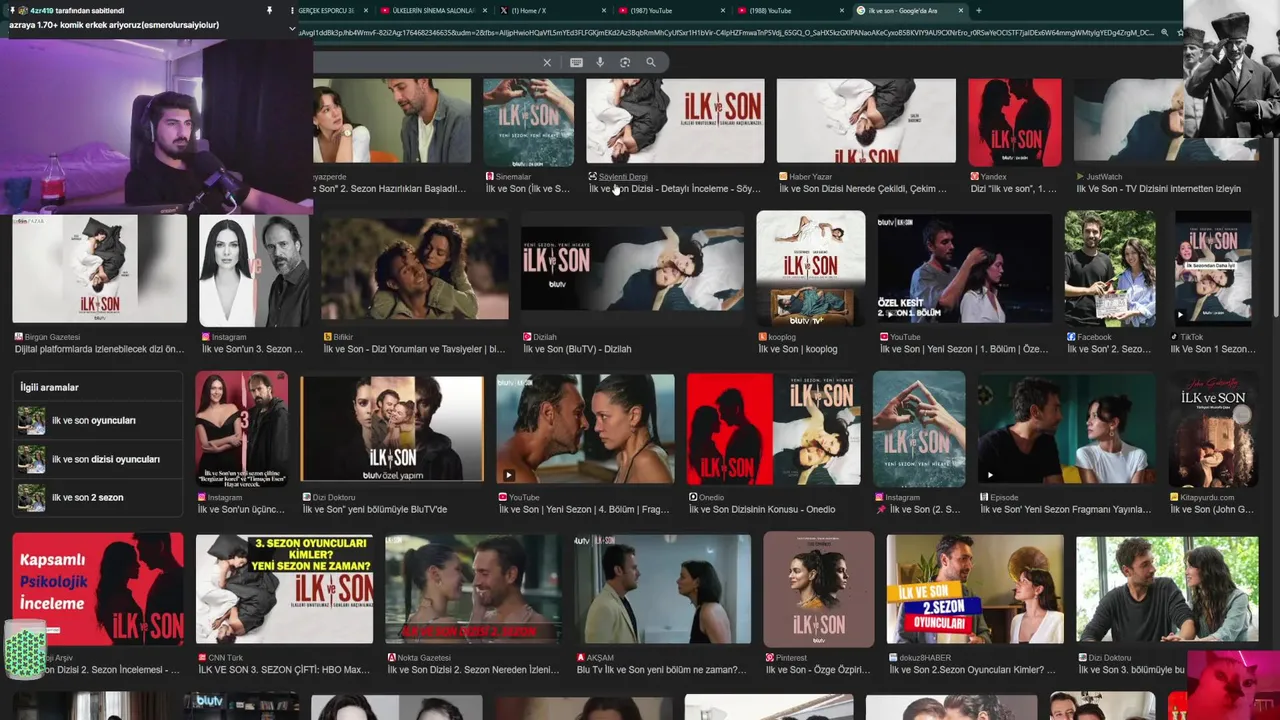Click Kitapyurdu.com source favicon
The width and height of the screenshot is (1280, 720).
1174,497
